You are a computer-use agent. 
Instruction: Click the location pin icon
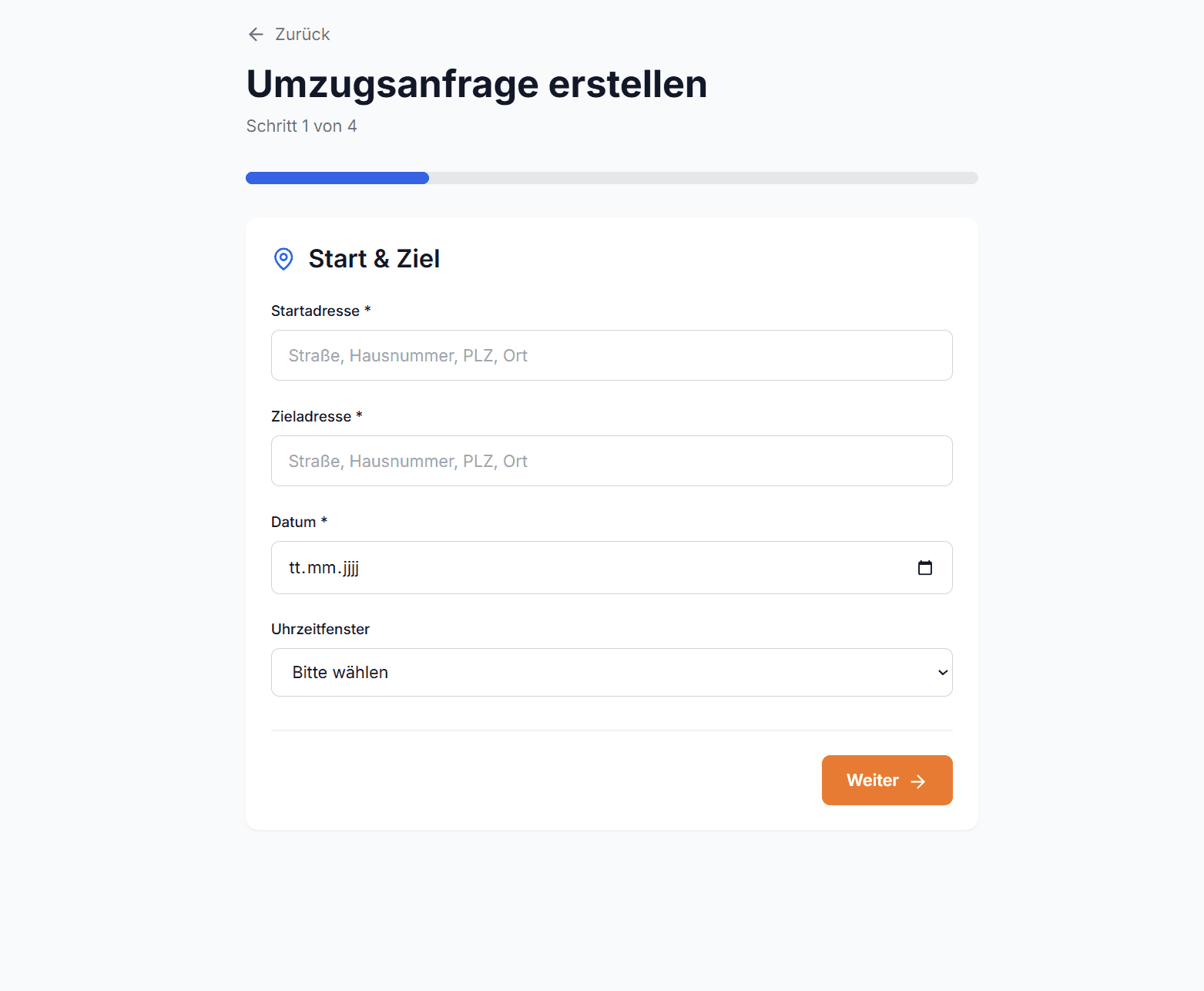pyautogui.click(x=283, y=259)
